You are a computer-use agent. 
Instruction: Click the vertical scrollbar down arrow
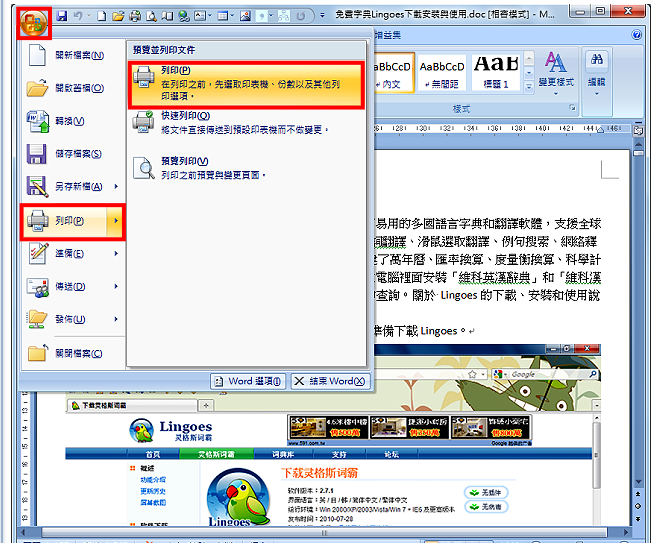click(x=638, y=482)
